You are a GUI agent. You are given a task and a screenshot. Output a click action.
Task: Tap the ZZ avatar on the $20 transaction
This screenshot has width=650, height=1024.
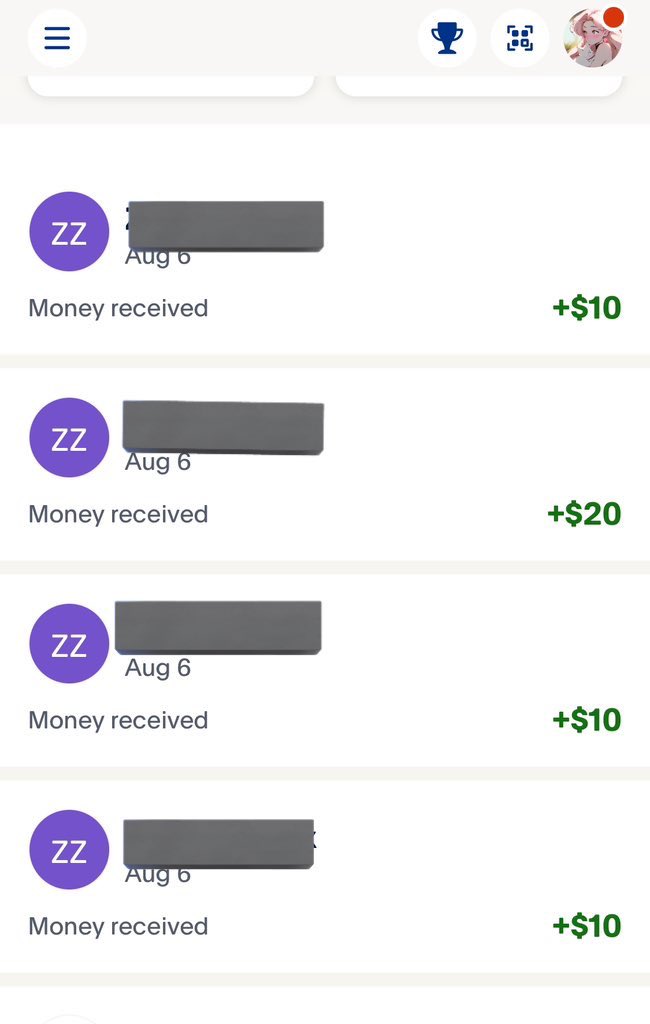click(x=69, y=438)
